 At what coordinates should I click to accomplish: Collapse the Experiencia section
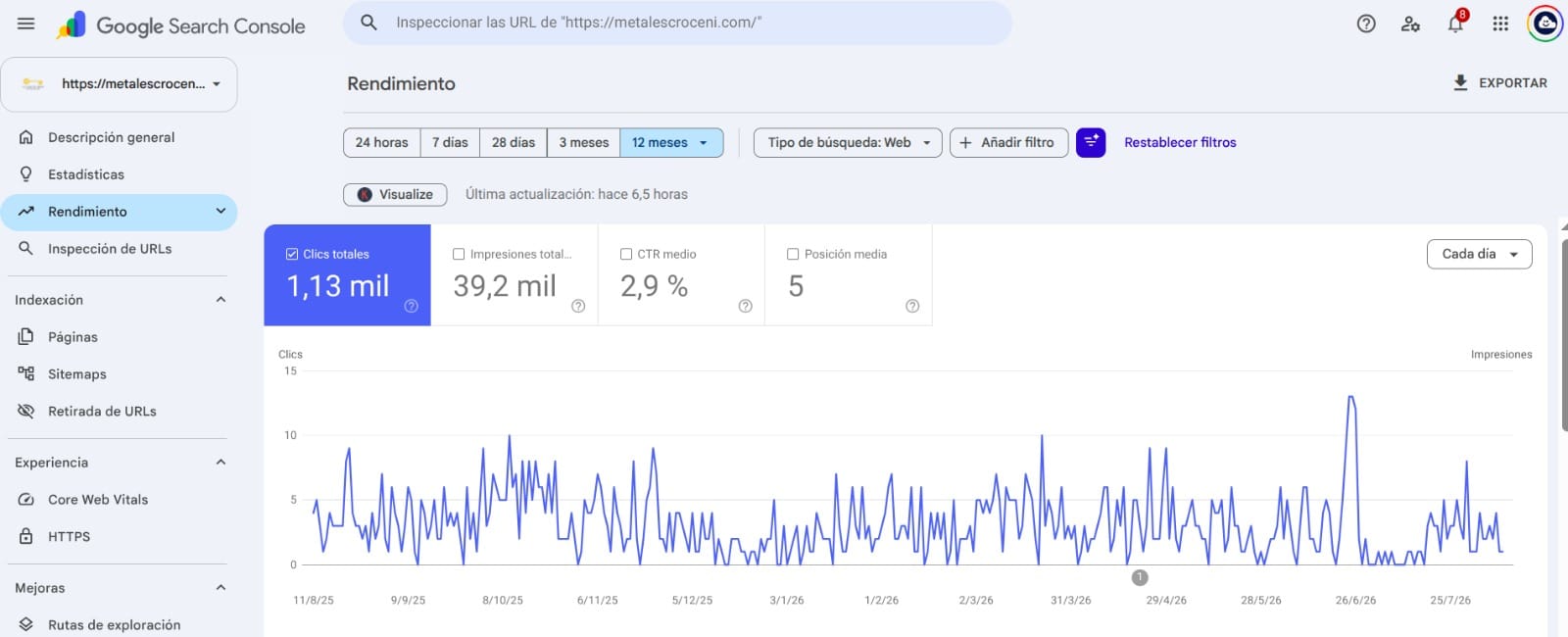pos(220,463)
